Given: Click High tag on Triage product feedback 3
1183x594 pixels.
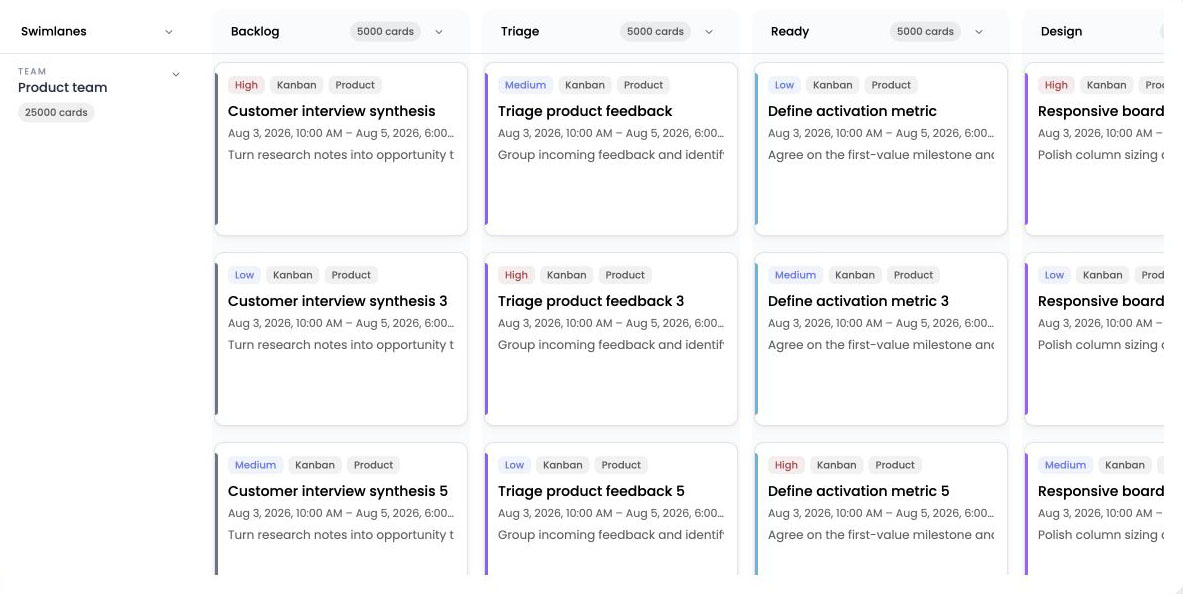Looking at the screenshot, I should (x=516, y=275).
